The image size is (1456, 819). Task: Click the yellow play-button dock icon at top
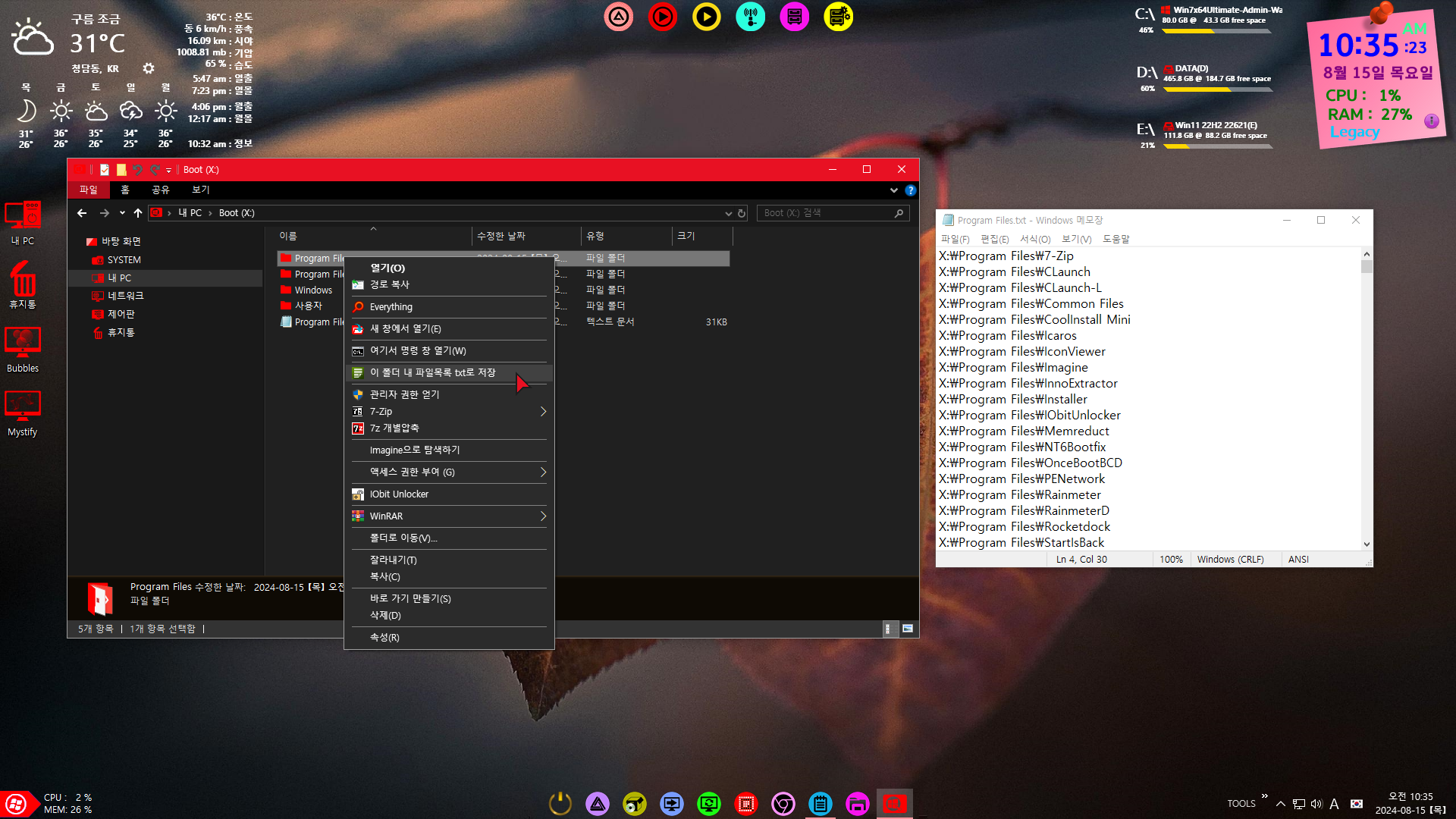pyautogui.click(x=707, y=17)
